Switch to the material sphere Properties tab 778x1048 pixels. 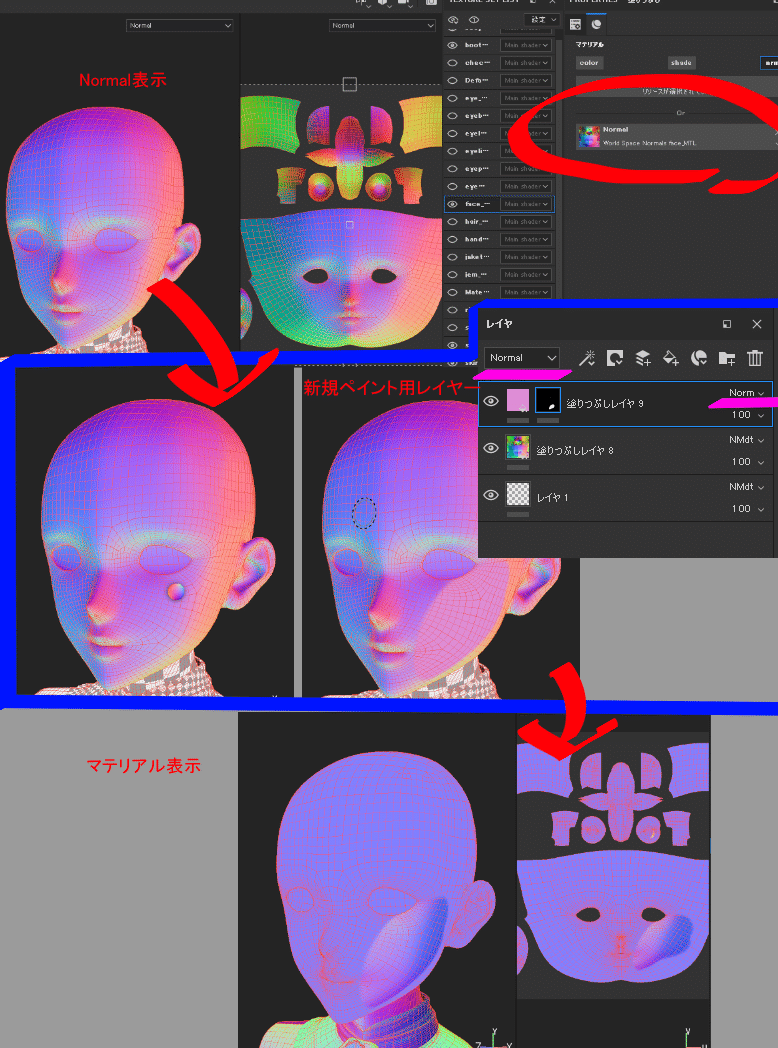pos(596,25)
